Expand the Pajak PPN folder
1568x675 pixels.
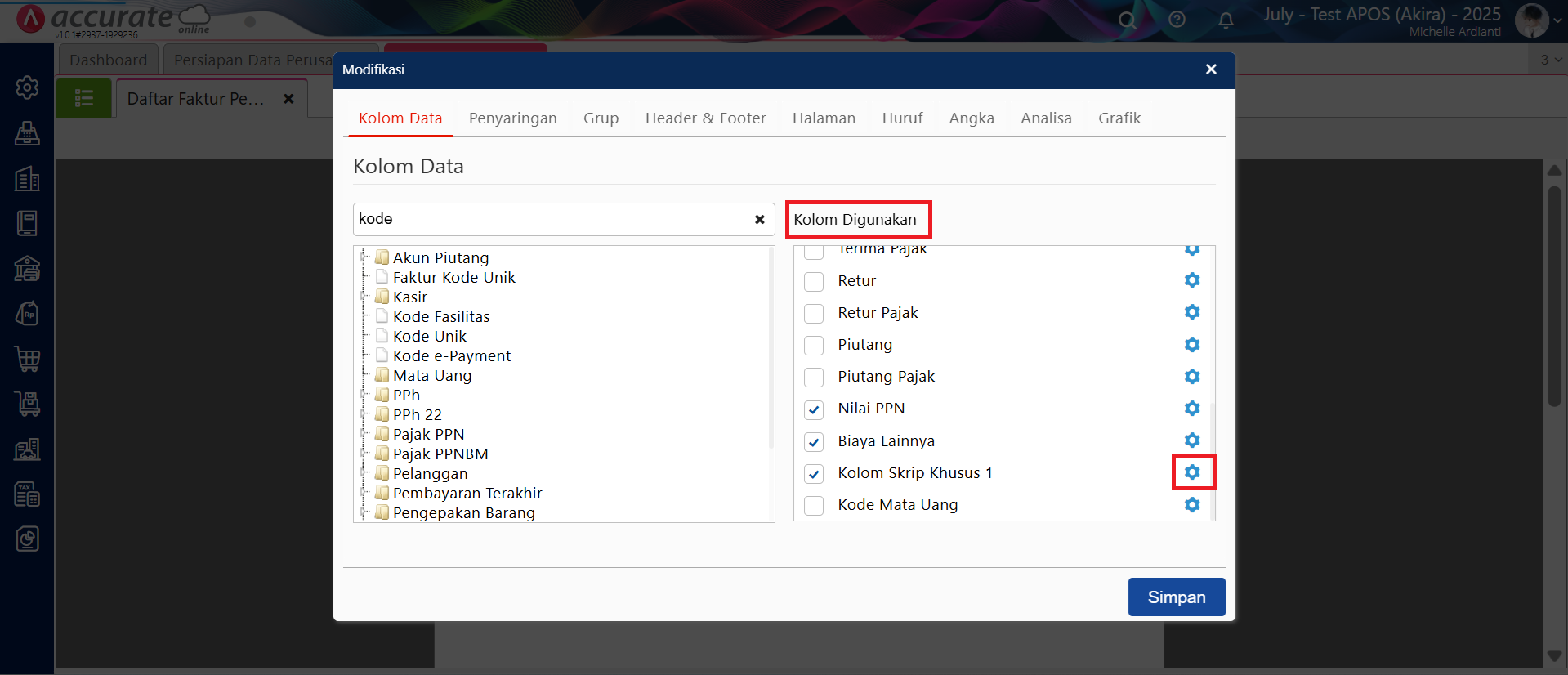tap(364, 434)
